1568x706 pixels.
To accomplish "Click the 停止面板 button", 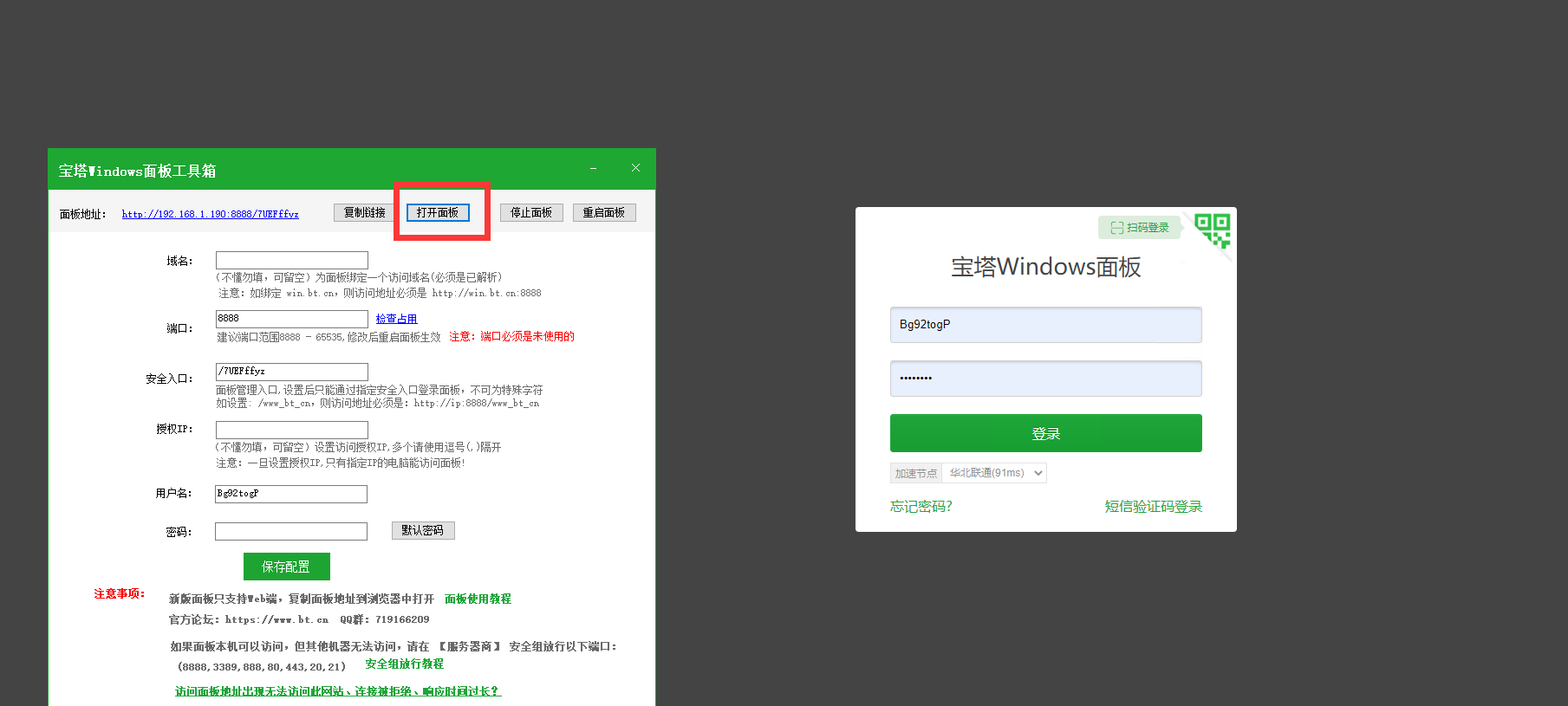I will (x=531, y=212).
